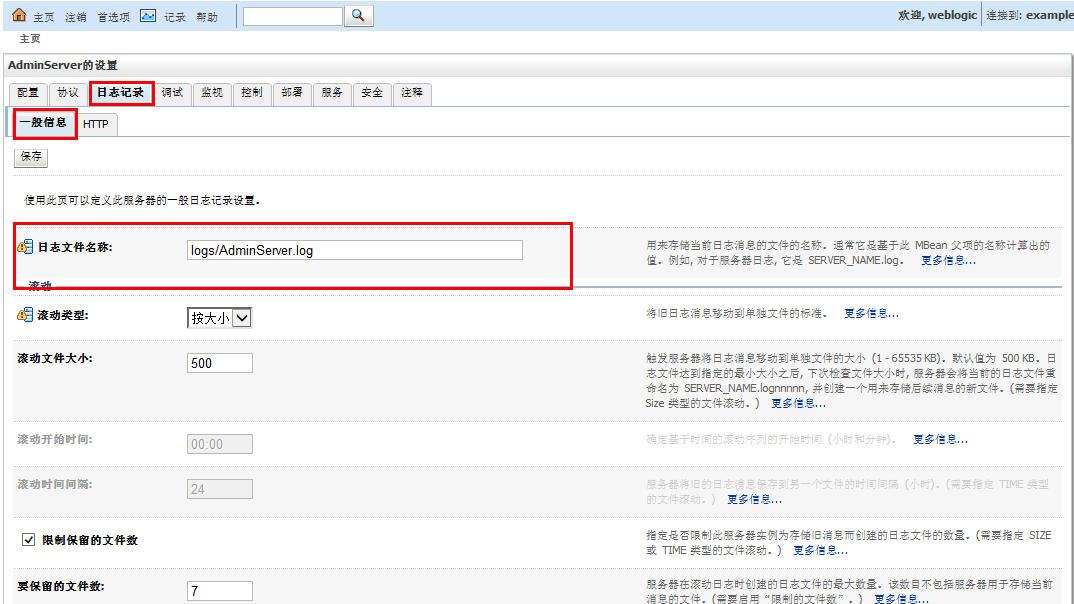
Task: Open the 监视 tab
Action: coord(212,93)
